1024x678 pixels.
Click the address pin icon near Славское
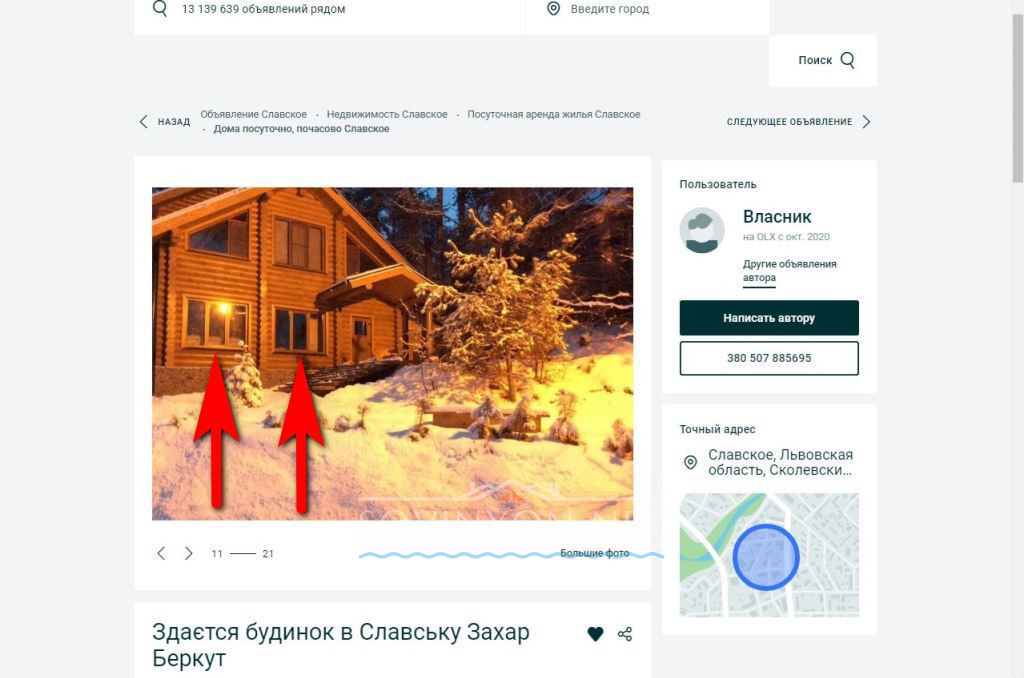click(x=690, y=462)
